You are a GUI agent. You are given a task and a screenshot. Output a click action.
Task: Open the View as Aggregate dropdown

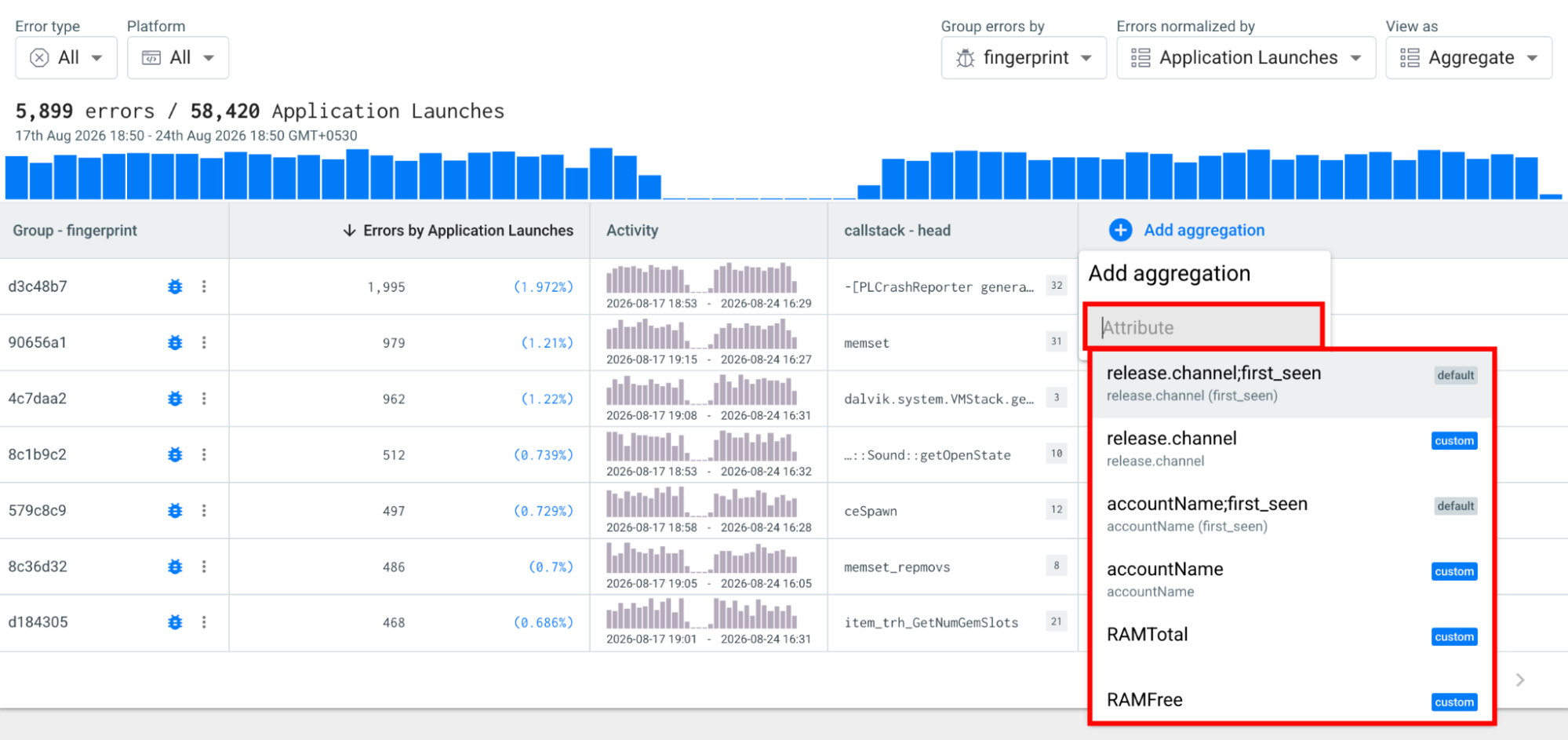(x=1469, y=57)
